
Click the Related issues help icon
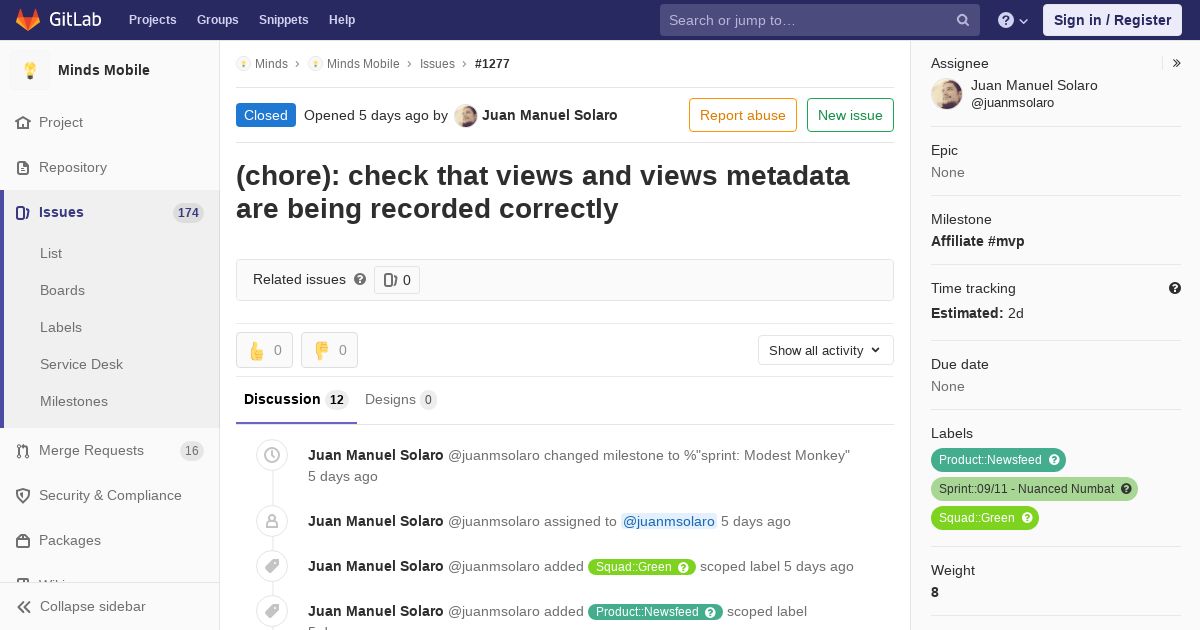(x=360, y=279)
